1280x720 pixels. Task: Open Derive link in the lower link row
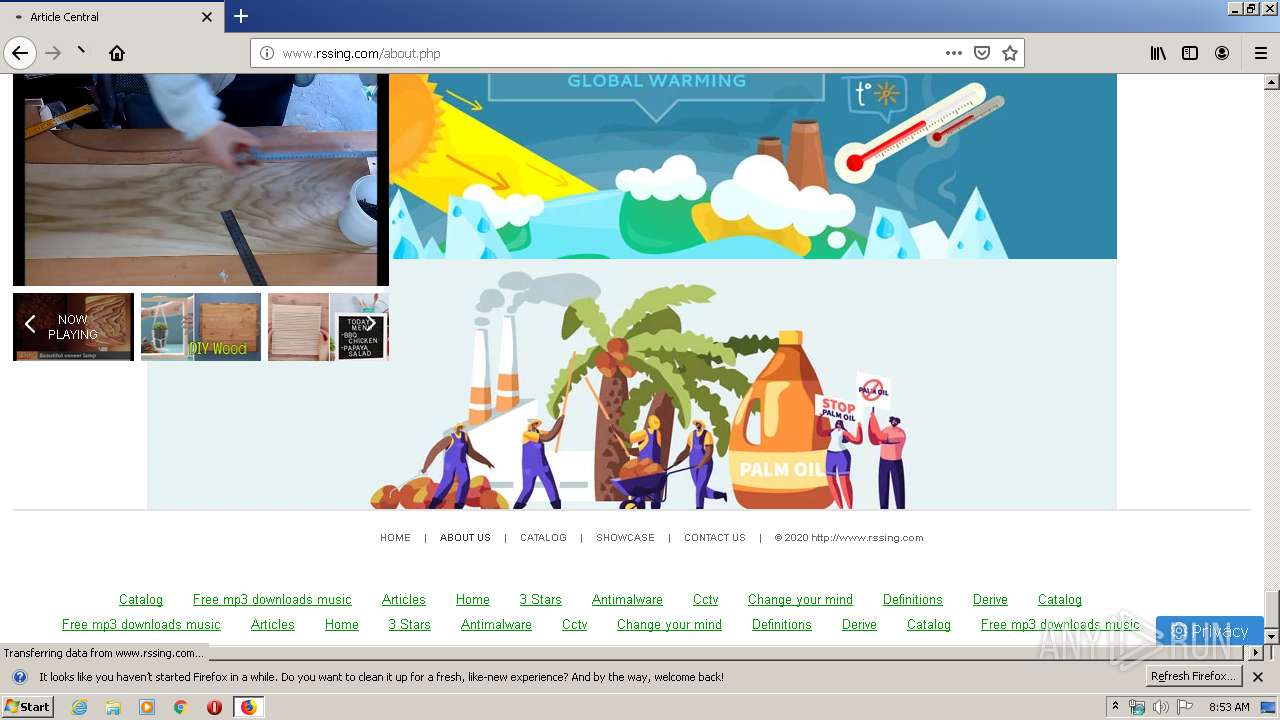[x=859, y=625]
